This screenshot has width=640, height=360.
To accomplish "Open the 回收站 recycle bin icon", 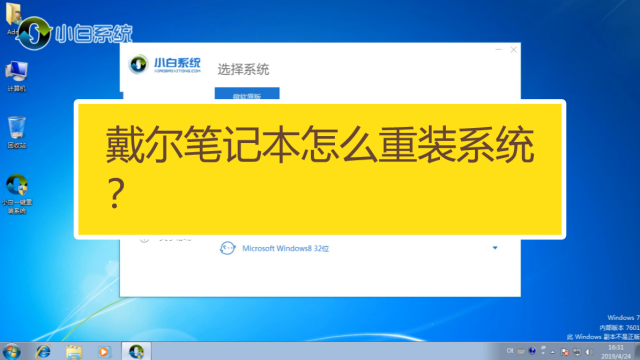I will click(x=16, y=132).
